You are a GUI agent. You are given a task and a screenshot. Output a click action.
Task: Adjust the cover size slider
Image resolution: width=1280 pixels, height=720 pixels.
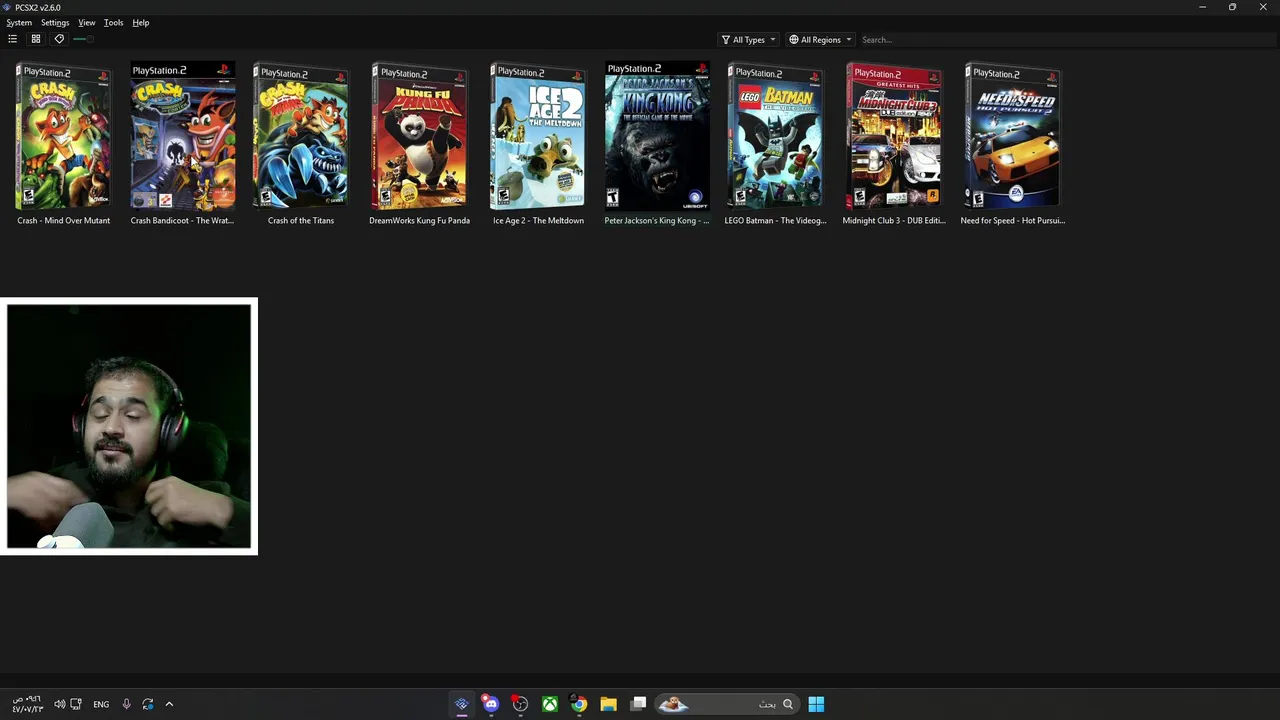coord(84,39)
